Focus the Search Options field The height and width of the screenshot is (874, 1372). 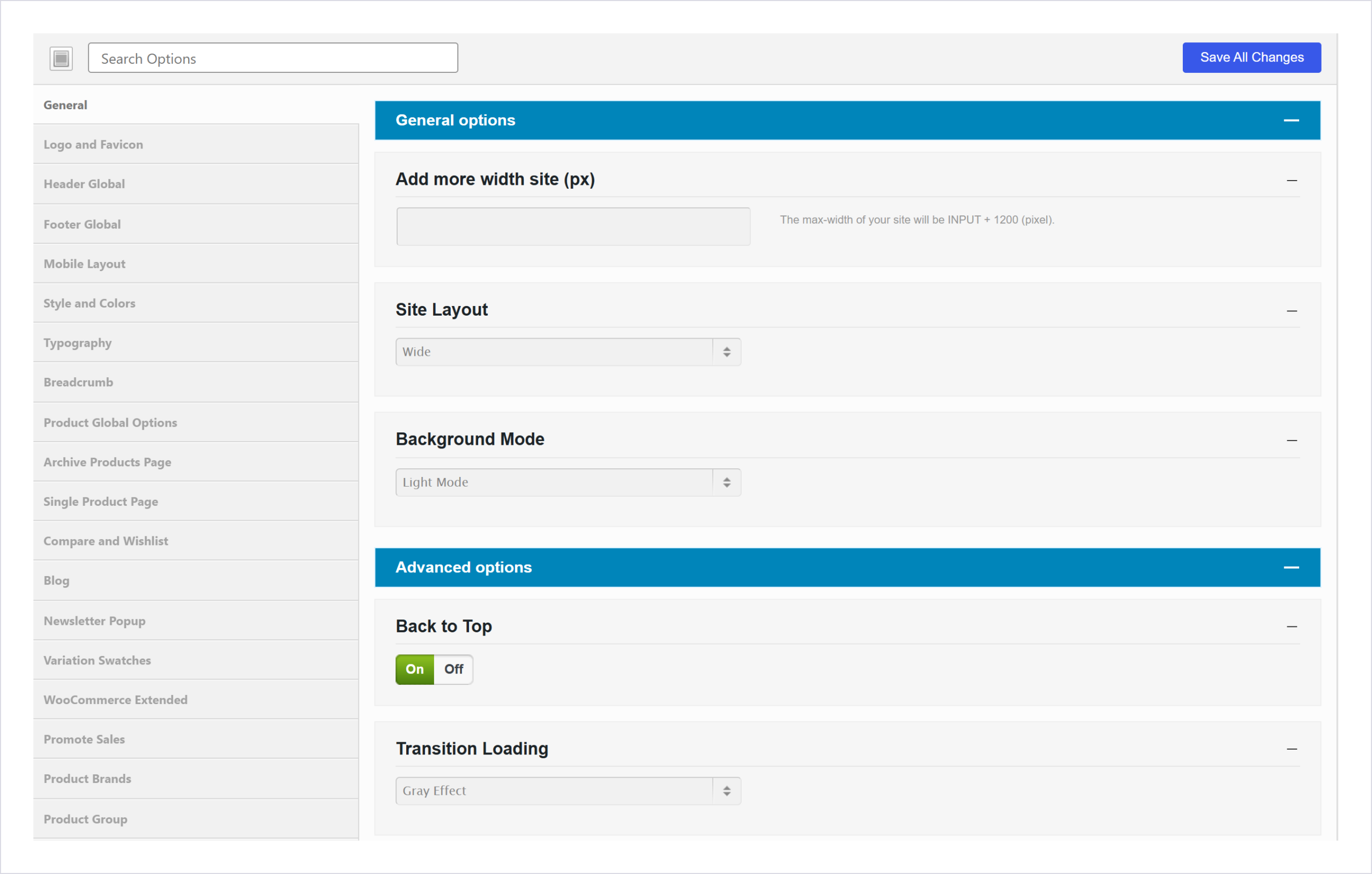point(273,58)
